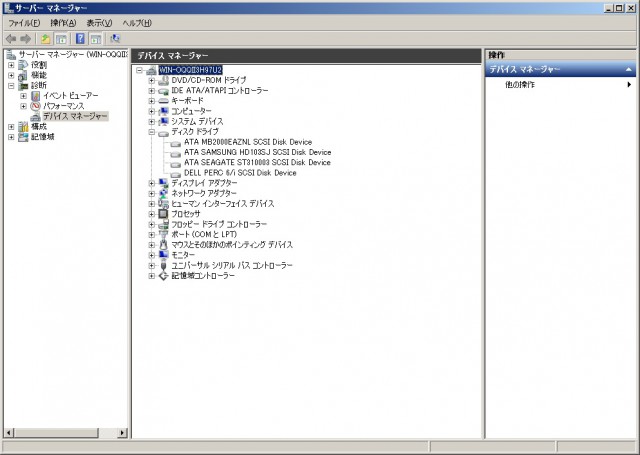Collapse the ディスク ドライブ node
The height and width of the screenshot is (455, 640).
(152, 132)
